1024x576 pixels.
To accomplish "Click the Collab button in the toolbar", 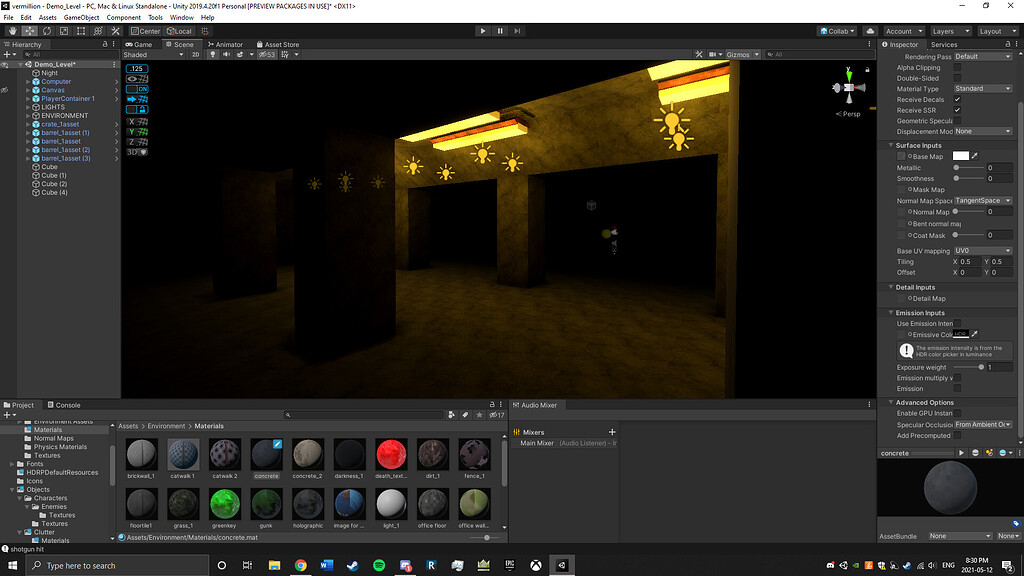I will (x=836, y=31).
